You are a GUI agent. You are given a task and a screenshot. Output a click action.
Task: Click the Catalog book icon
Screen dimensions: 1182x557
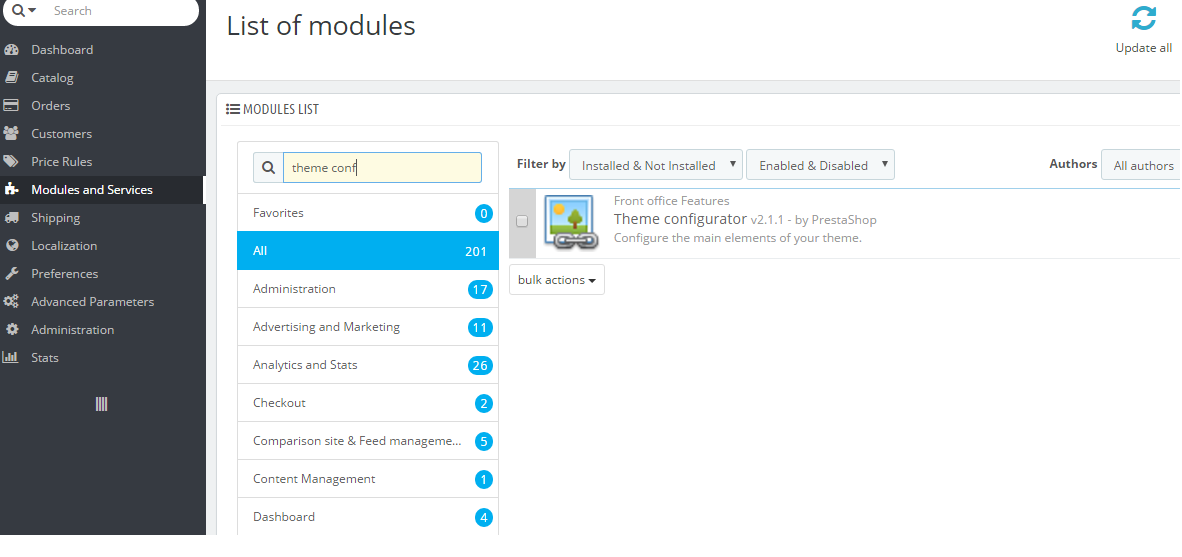(12, 78)
